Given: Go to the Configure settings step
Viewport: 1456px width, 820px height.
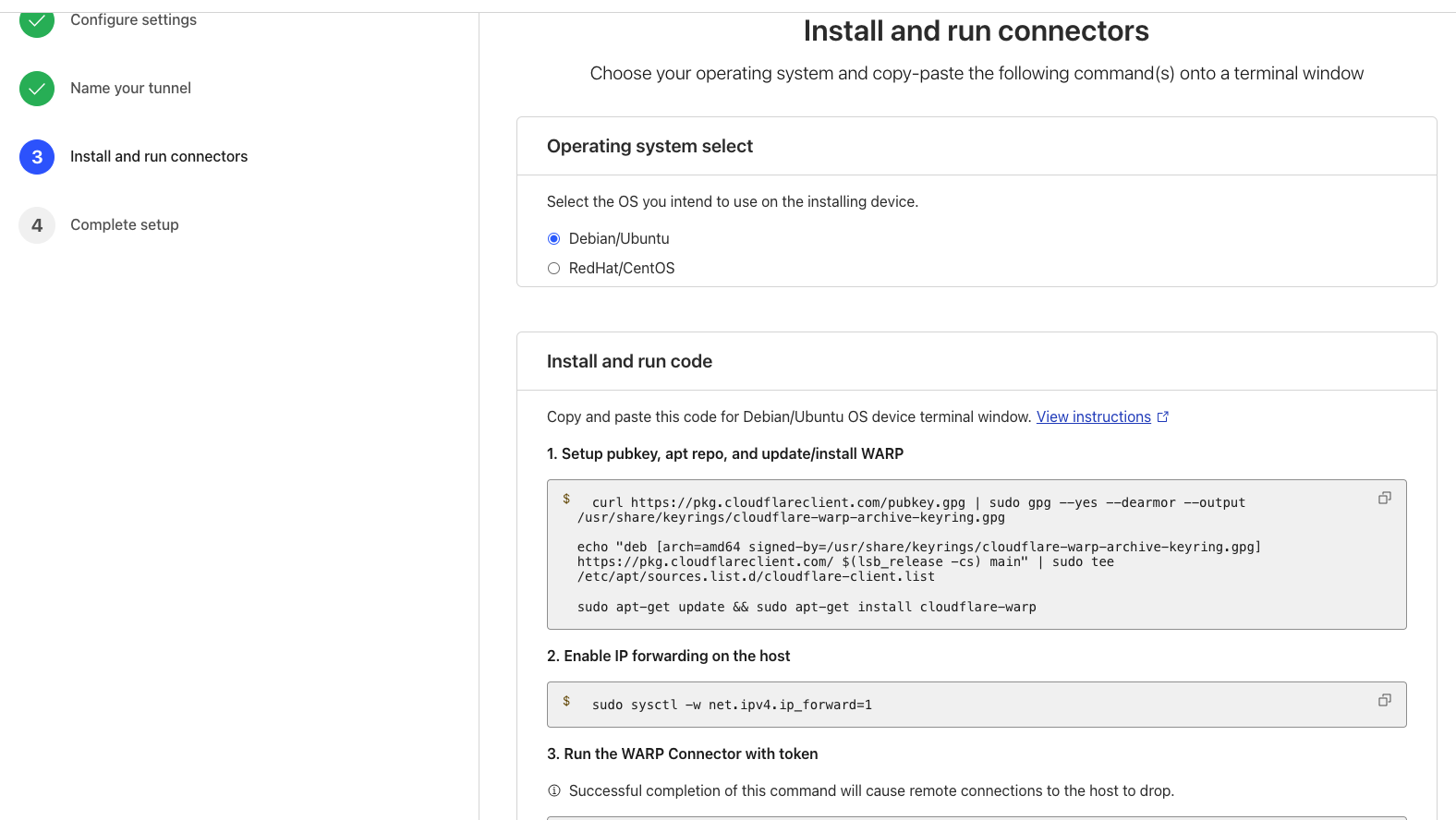Looking at the screenshot, I should (133, 20).
